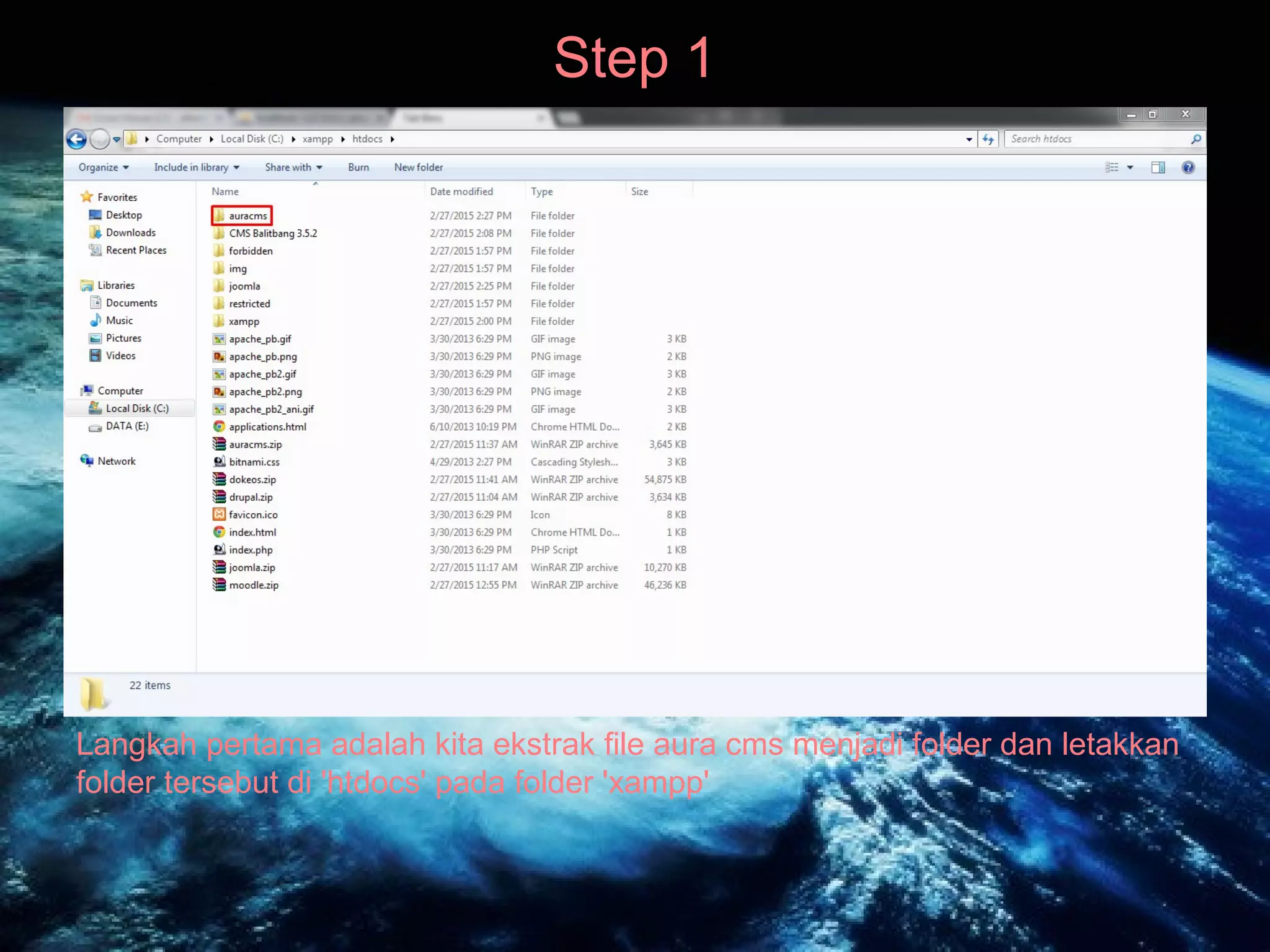This screenshot has width=1270, height=952.
Task: Select the auracms folder icon
Action: tap(219, 216)
